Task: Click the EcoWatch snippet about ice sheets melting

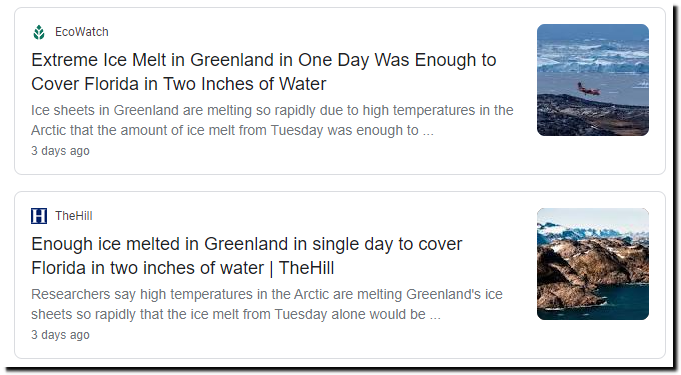Action: tap(272, 120)
